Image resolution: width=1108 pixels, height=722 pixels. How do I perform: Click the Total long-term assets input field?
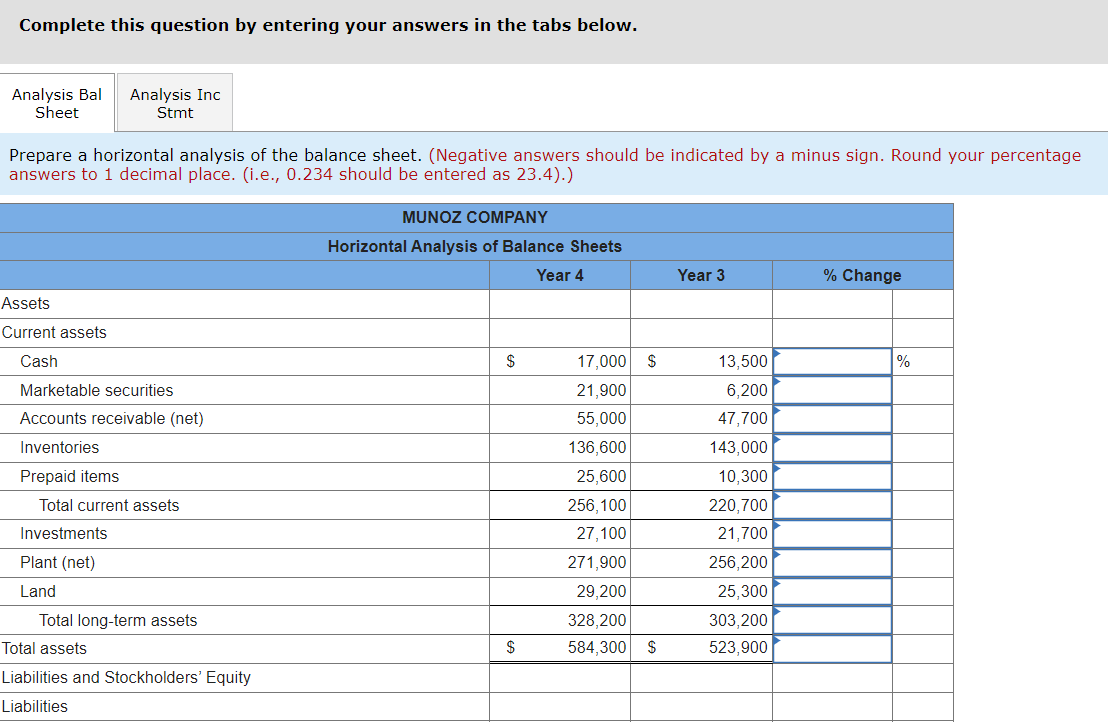tap(832, 619)
